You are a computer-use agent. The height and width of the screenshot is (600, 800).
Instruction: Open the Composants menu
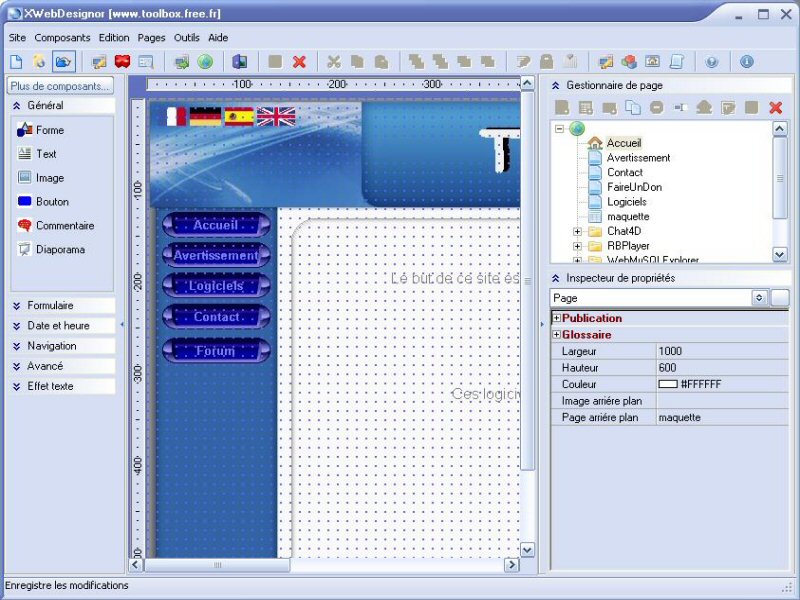click(x=62, y=37)
